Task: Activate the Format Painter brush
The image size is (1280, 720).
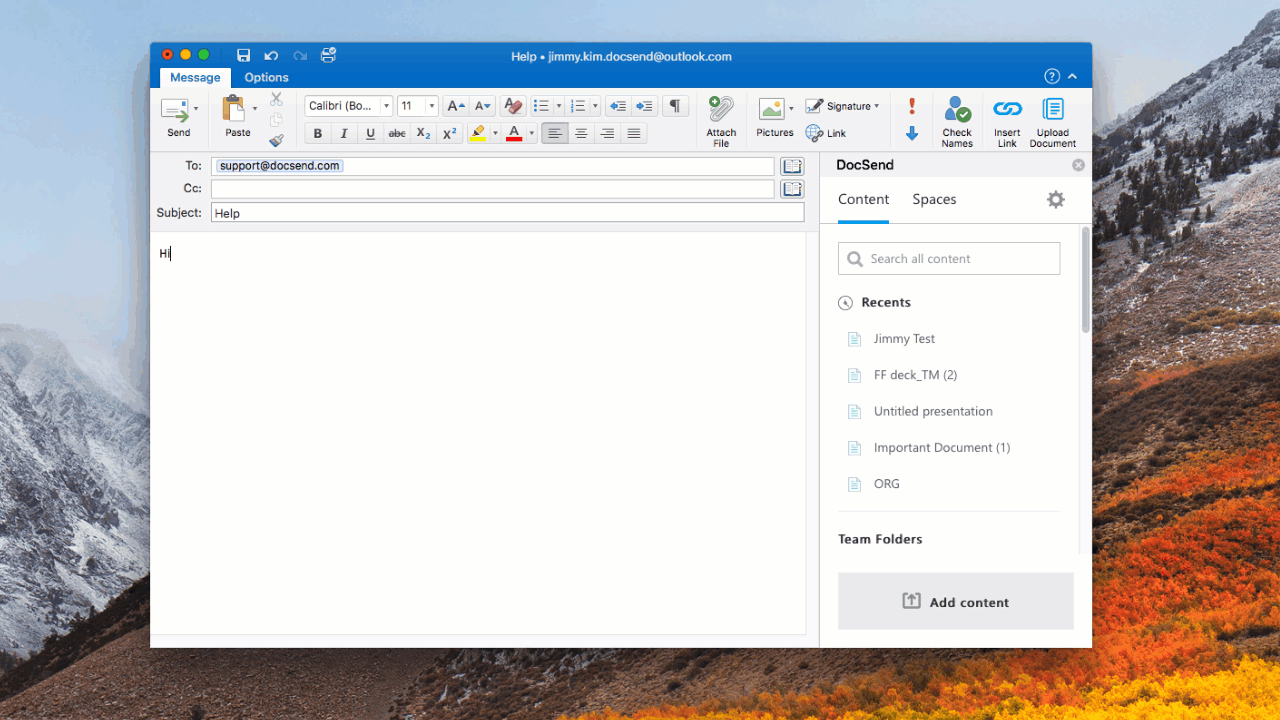Action: [276, 140]
